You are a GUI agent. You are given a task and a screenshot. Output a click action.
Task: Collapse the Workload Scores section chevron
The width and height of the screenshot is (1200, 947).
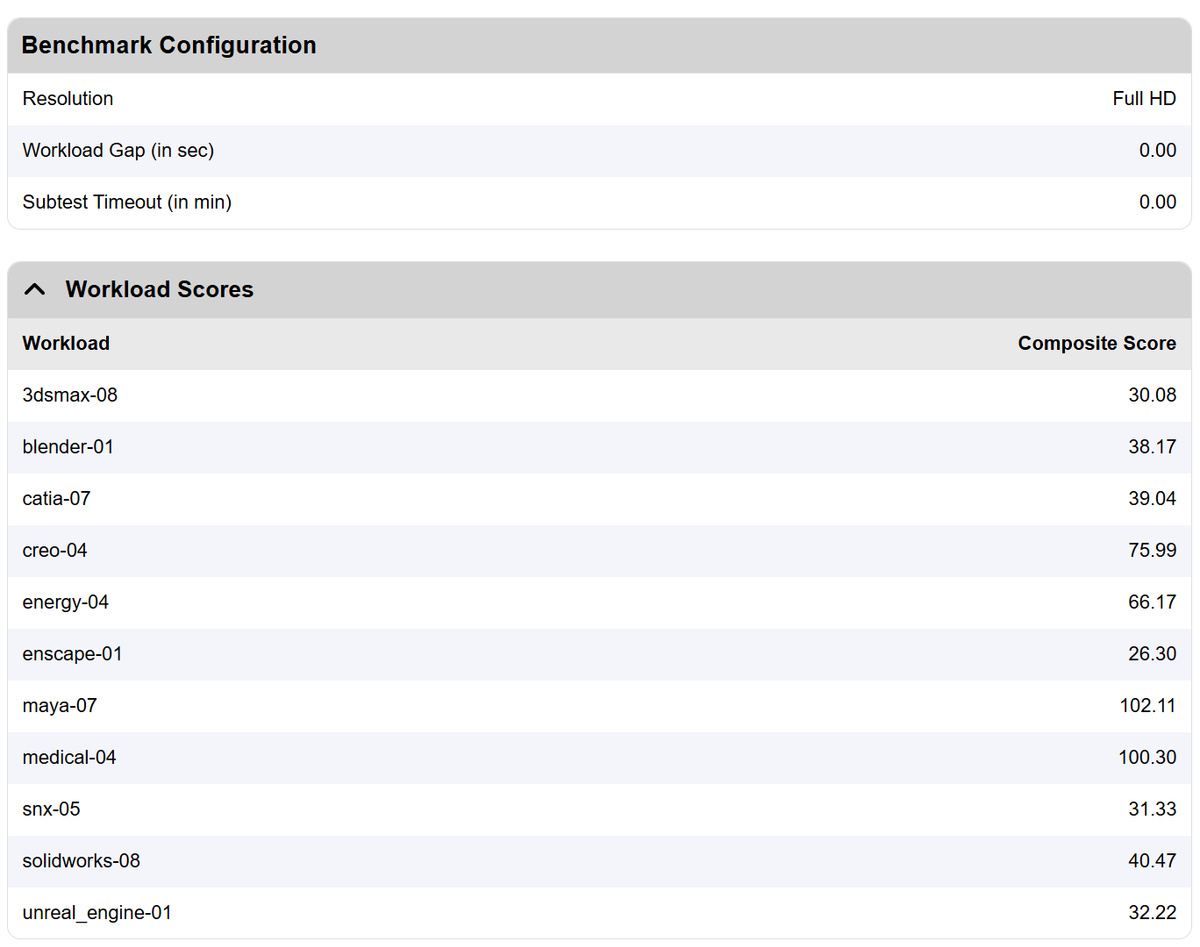pos(35,290)
